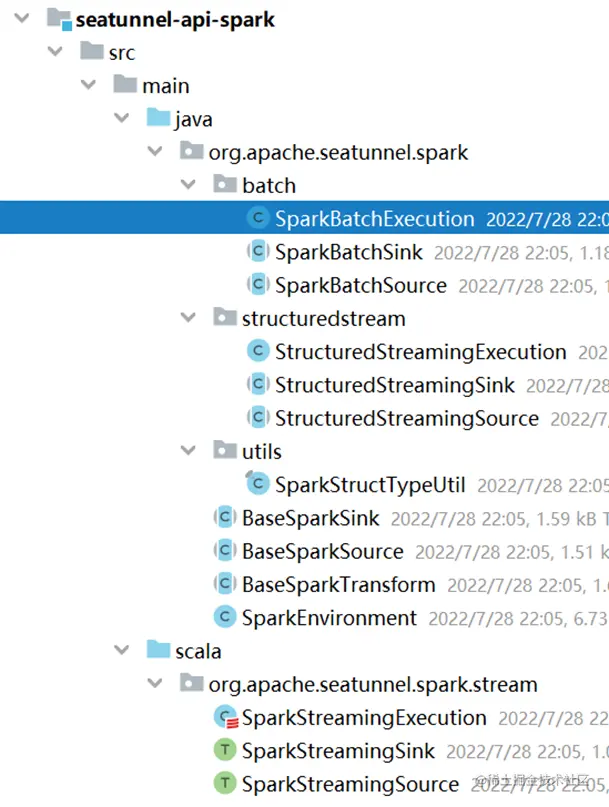Select the scala folder label
This screenshot has height=807, width=609.
(198, 651)
